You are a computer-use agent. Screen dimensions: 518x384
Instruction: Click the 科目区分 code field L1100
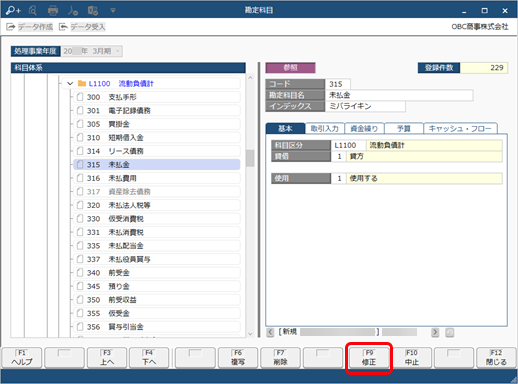348,145
